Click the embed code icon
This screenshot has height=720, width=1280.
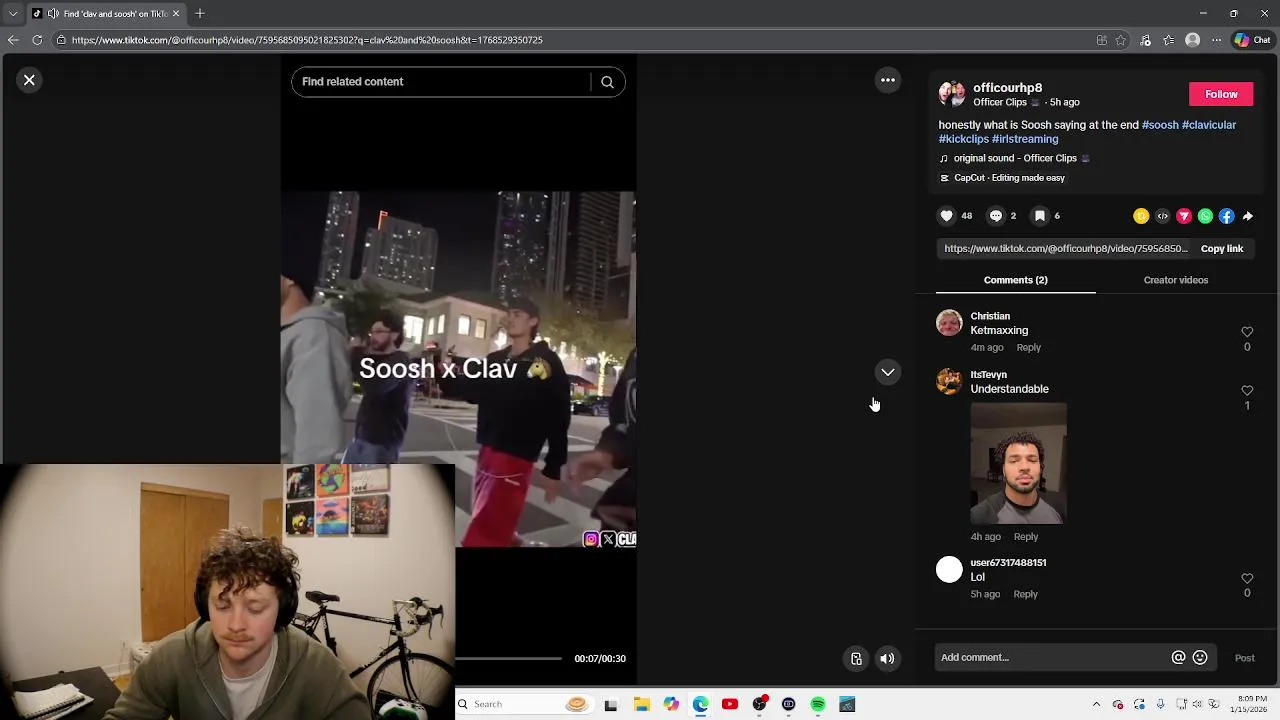pos(1163,216)
